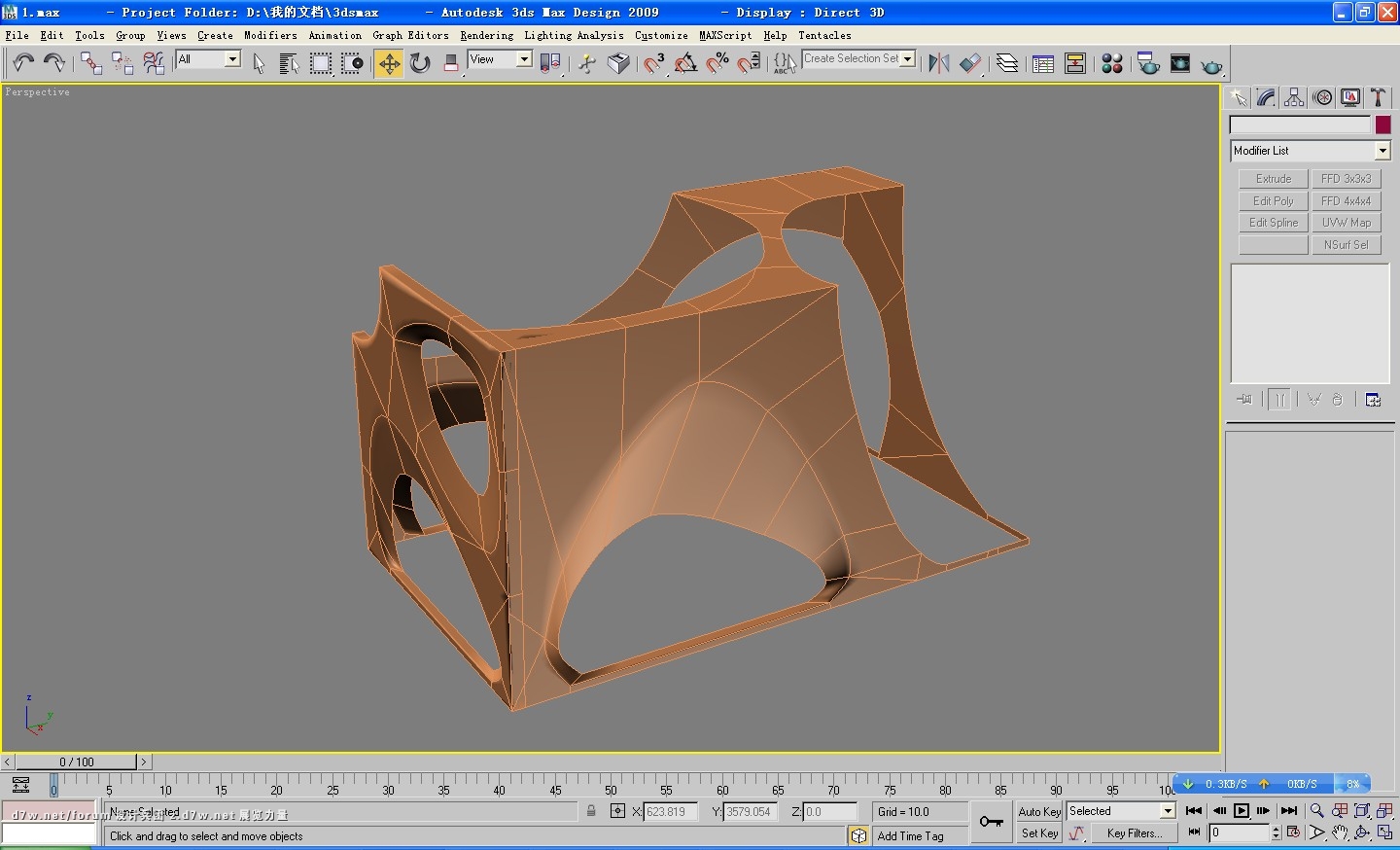Open the Material Editor spheres icon
Screen dimensions: 1400x850
click(x=1112, y=63)
